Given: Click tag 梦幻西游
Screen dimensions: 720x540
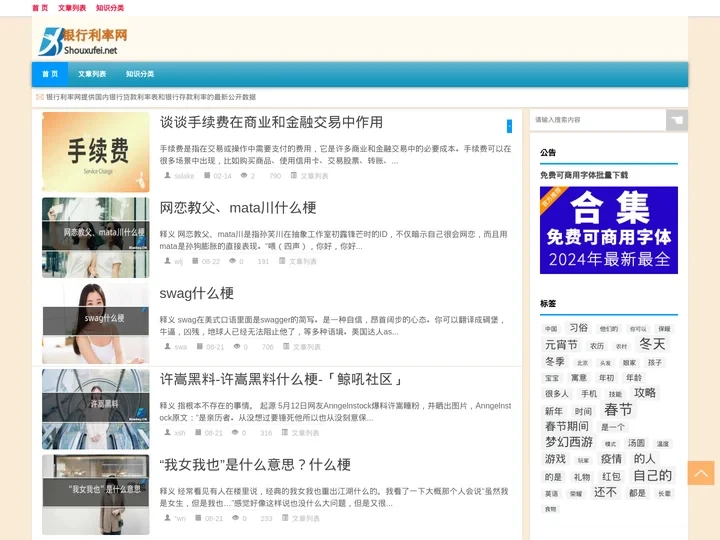Looking at the screenshot, I should 568,442.
